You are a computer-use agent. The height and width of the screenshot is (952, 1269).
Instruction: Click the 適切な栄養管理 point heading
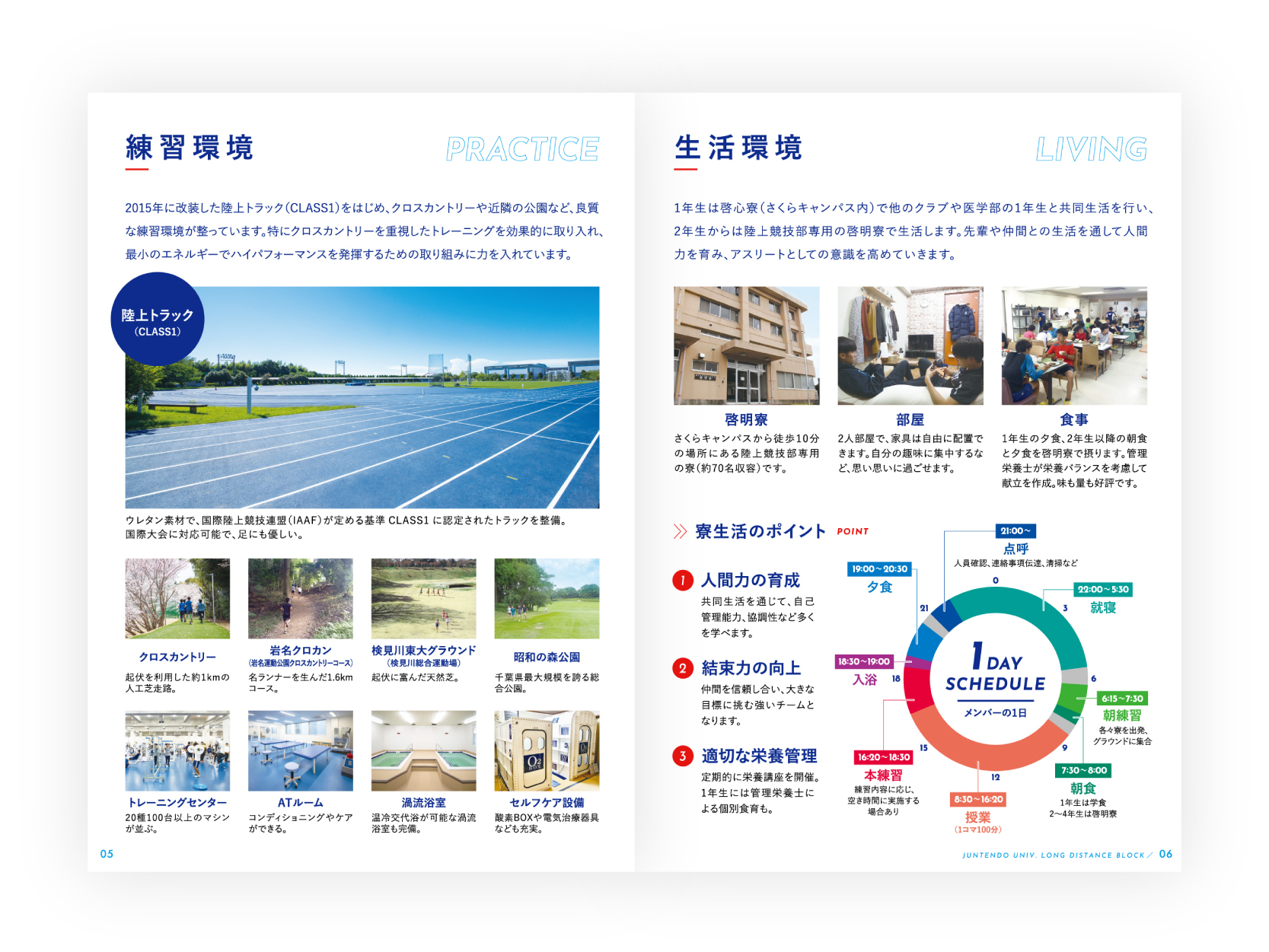759,756
